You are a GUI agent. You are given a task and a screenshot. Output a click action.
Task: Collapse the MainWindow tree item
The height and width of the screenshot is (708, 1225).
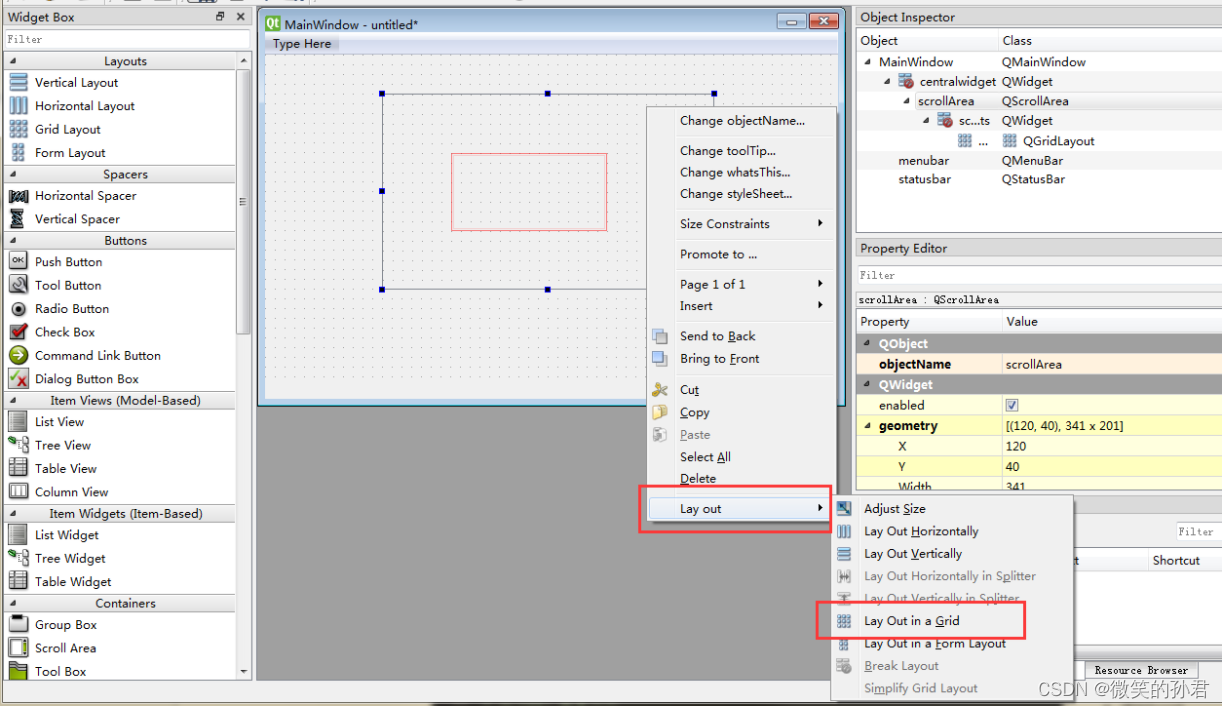pos(866,61)
